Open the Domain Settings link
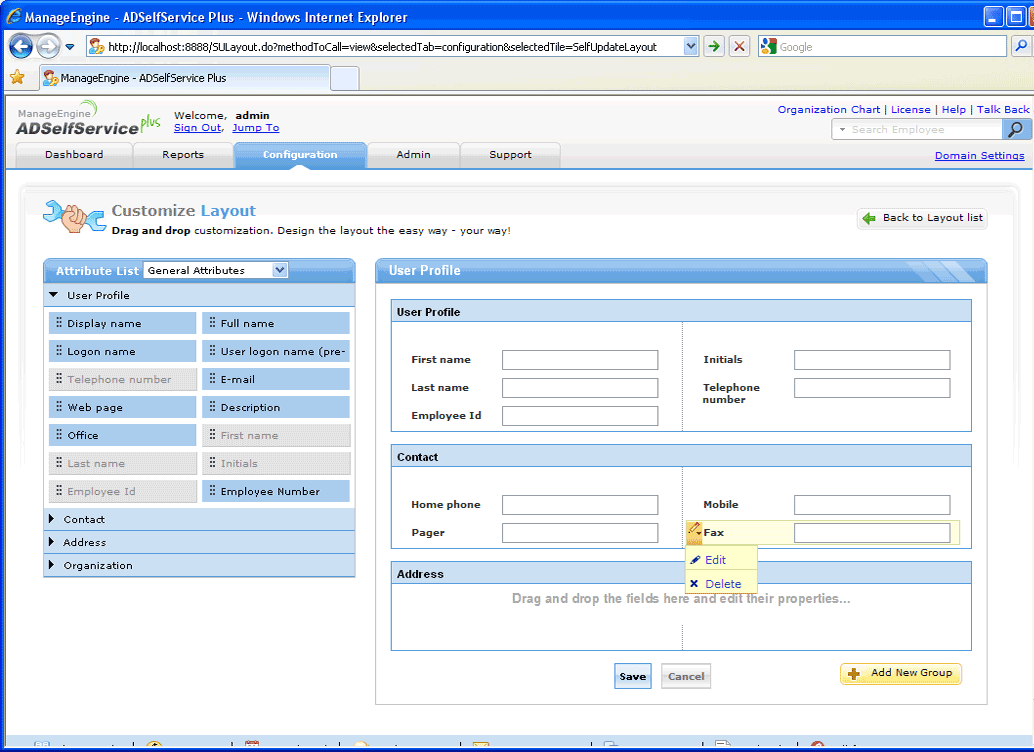The image size is (1034, 752). pyautogui.click(x=979, y=156)
